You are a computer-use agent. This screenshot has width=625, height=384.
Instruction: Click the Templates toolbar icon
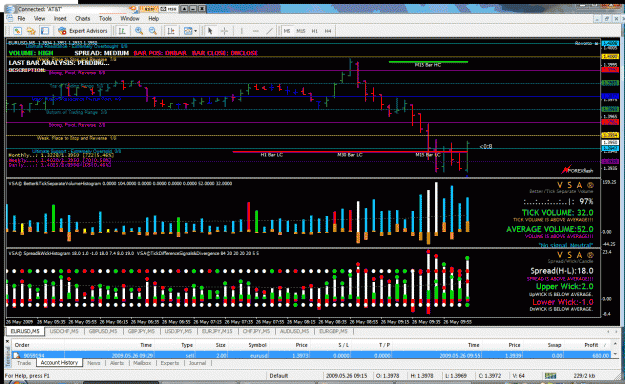(188, 31)
